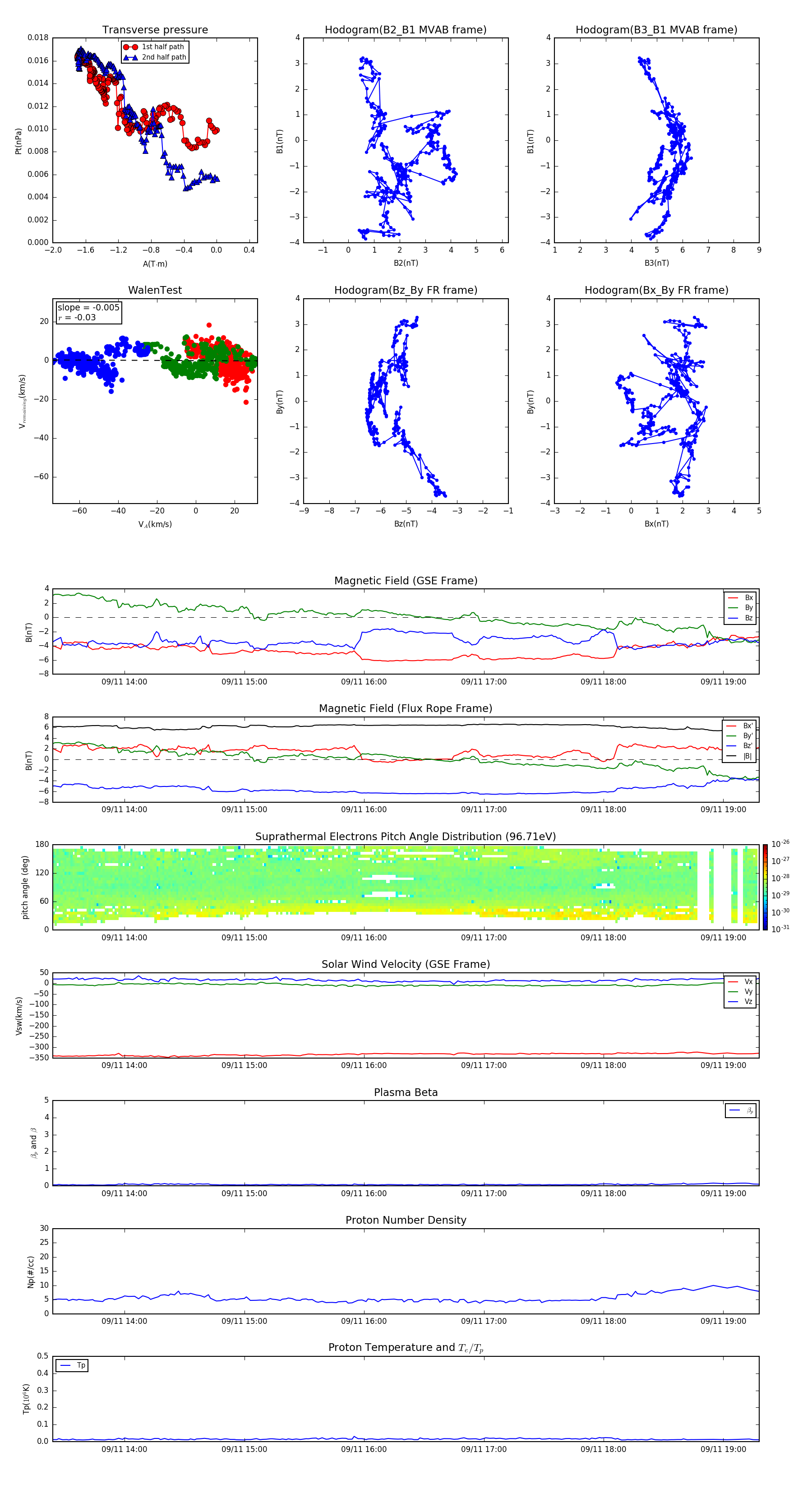
Task: Click the 'Vy' legend entry
Action: [741, 991]
